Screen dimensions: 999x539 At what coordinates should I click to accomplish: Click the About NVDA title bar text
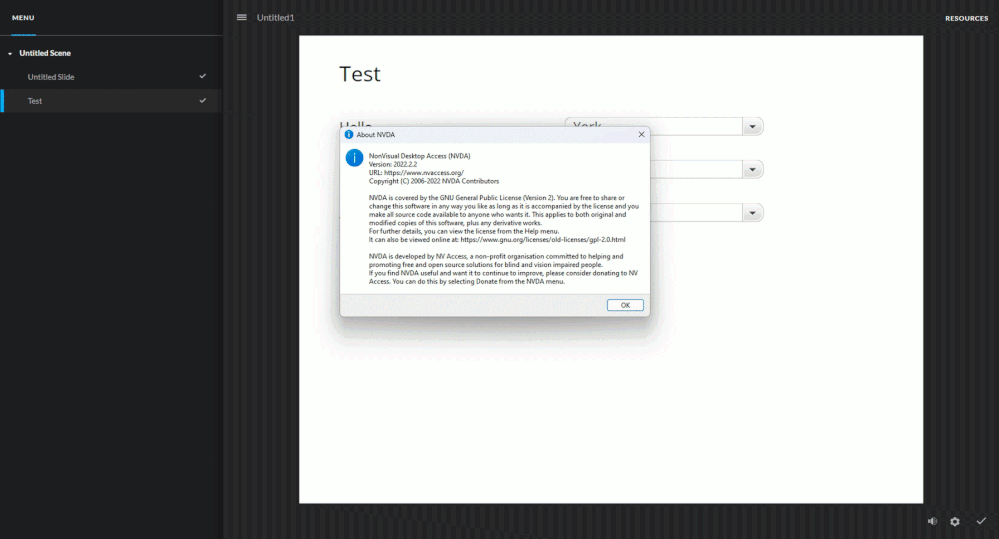(376, 134)
